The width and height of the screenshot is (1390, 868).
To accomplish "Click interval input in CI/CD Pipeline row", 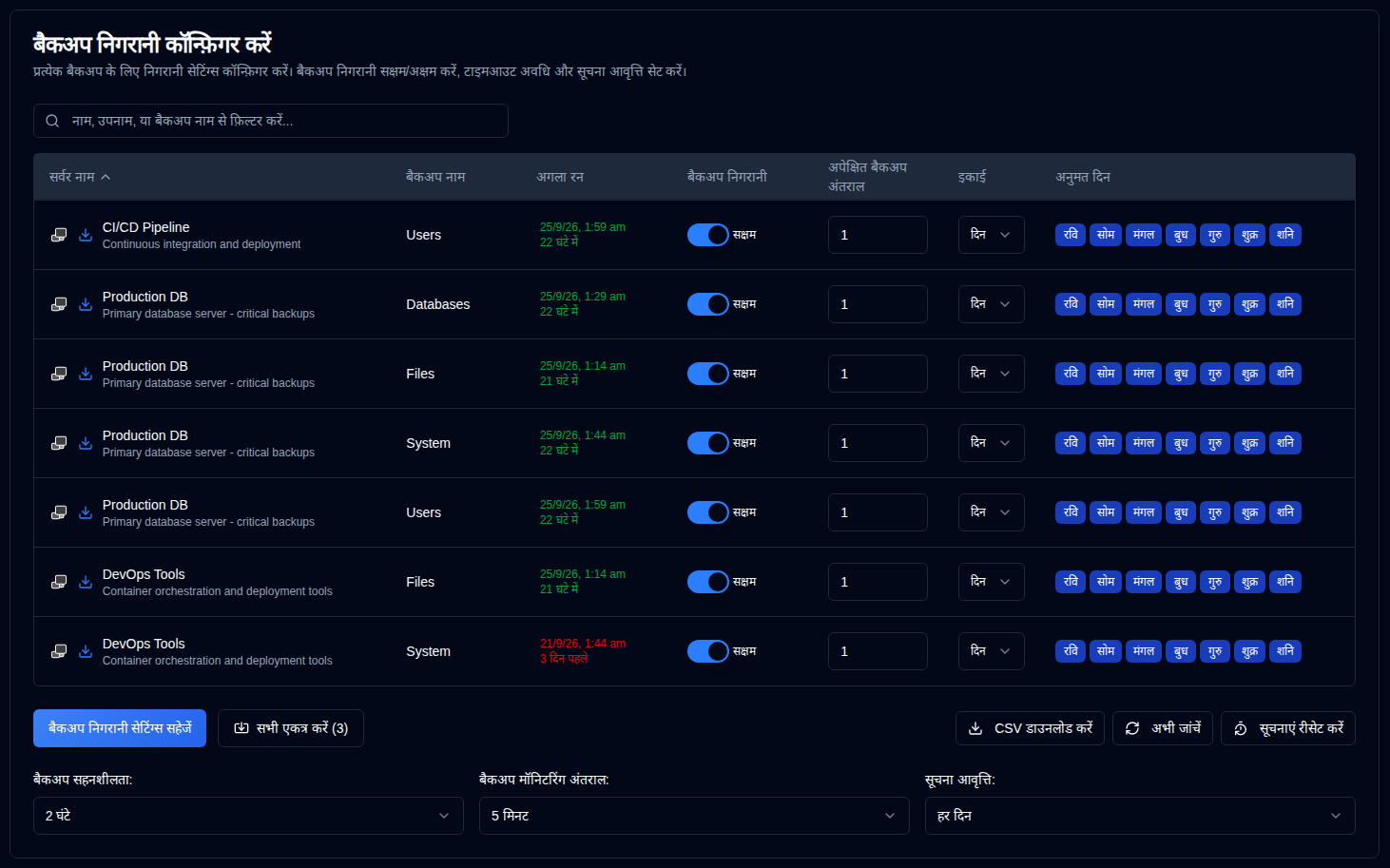I will [878, 235].
